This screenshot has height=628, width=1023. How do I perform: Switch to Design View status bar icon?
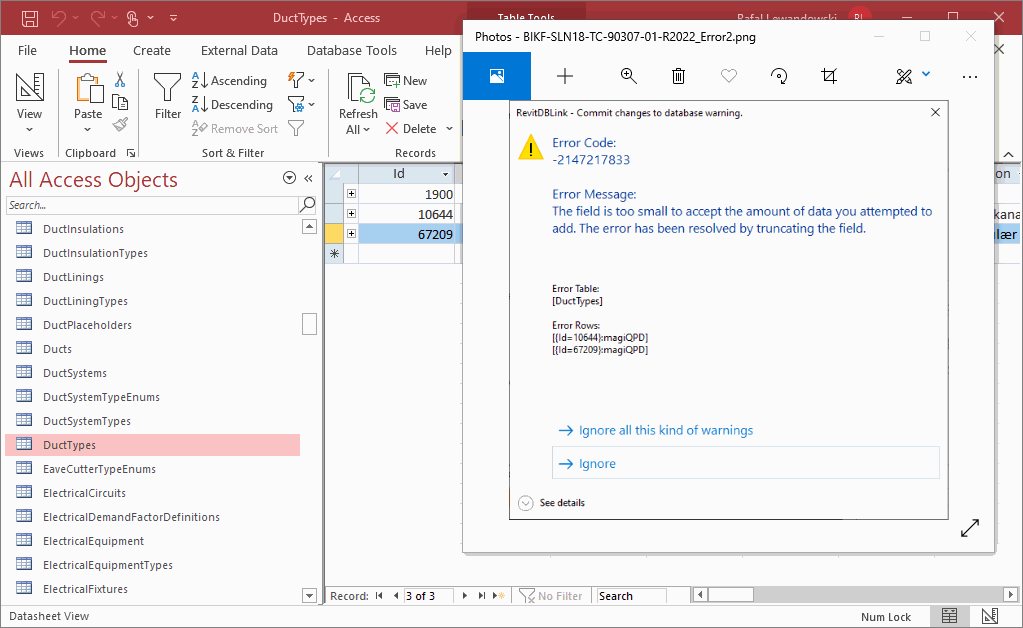pyautogui.click(x=990, y=616)
